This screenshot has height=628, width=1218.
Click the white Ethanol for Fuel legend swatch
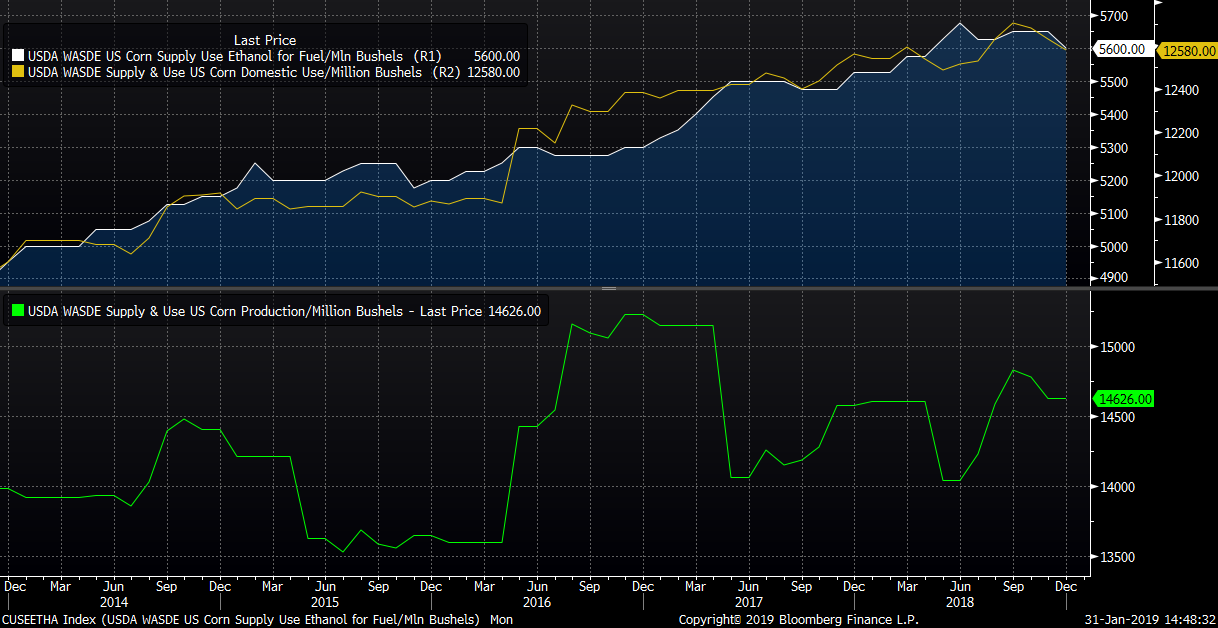tap(17, 57)
